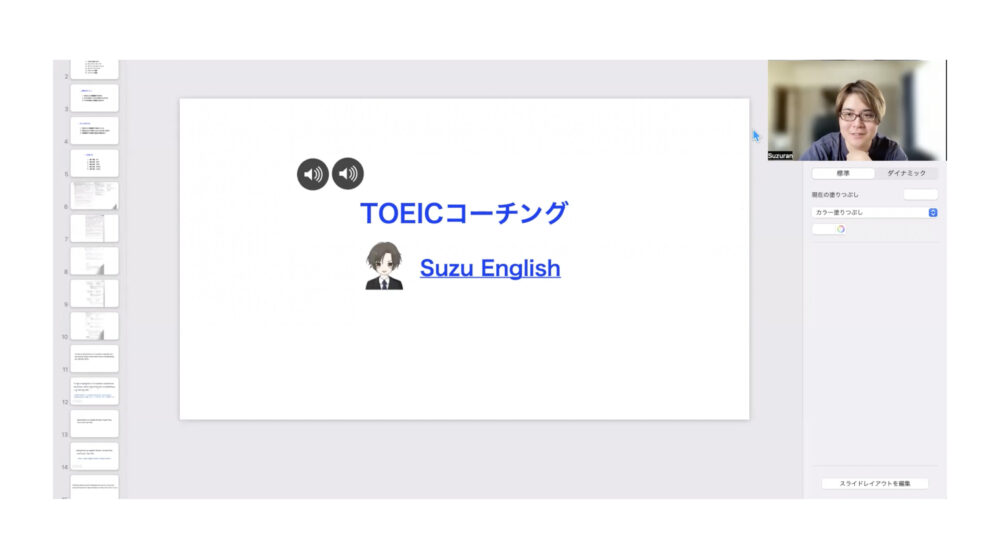Select the avatar character image on slide
This screenshot has width=1000, height=557.
384,266
